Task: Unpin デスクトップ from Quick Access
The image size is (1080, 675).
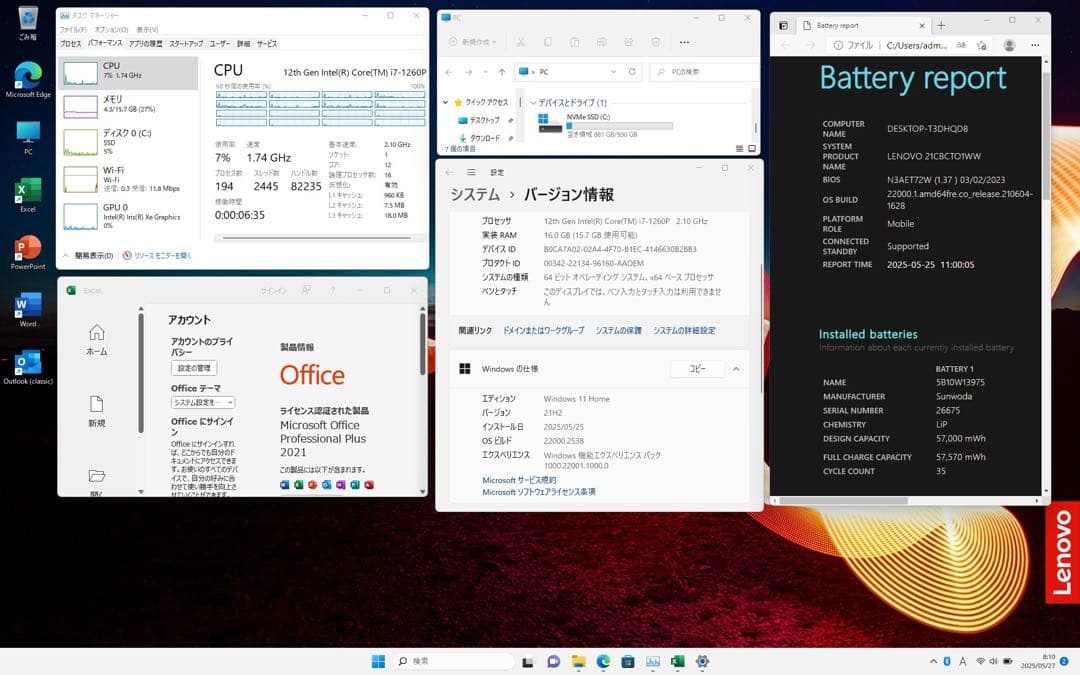Action: 511,120
